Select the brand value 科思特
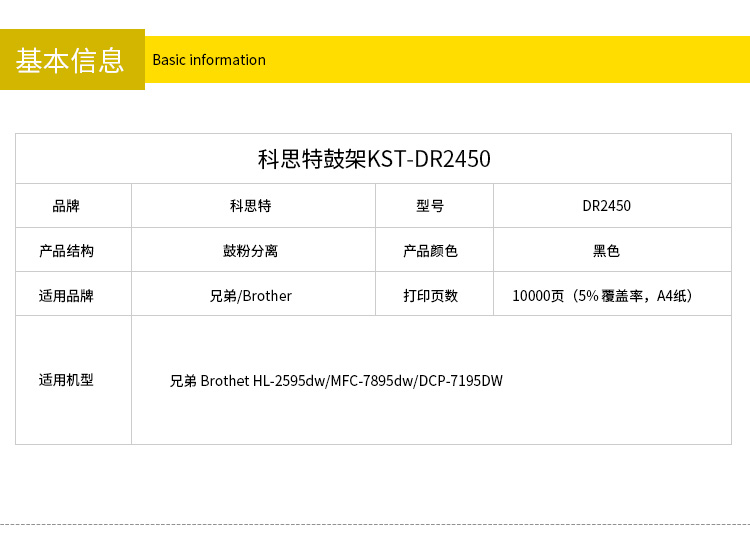The image size is (750, 533). click(x=250, y=206)
